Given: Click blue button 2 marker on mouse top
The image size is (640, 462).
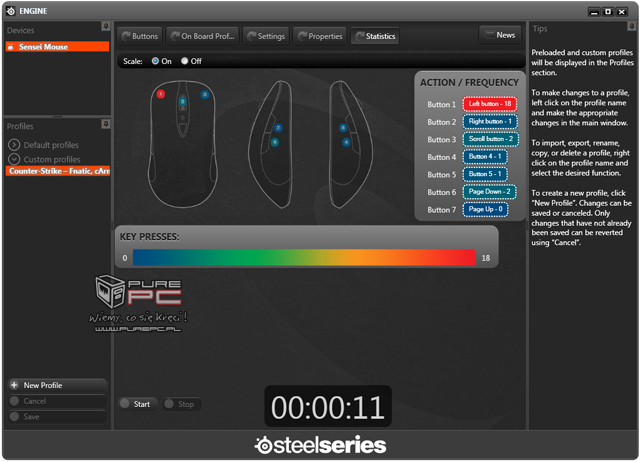Looking at the screenshot, I should tap(205, 95).
